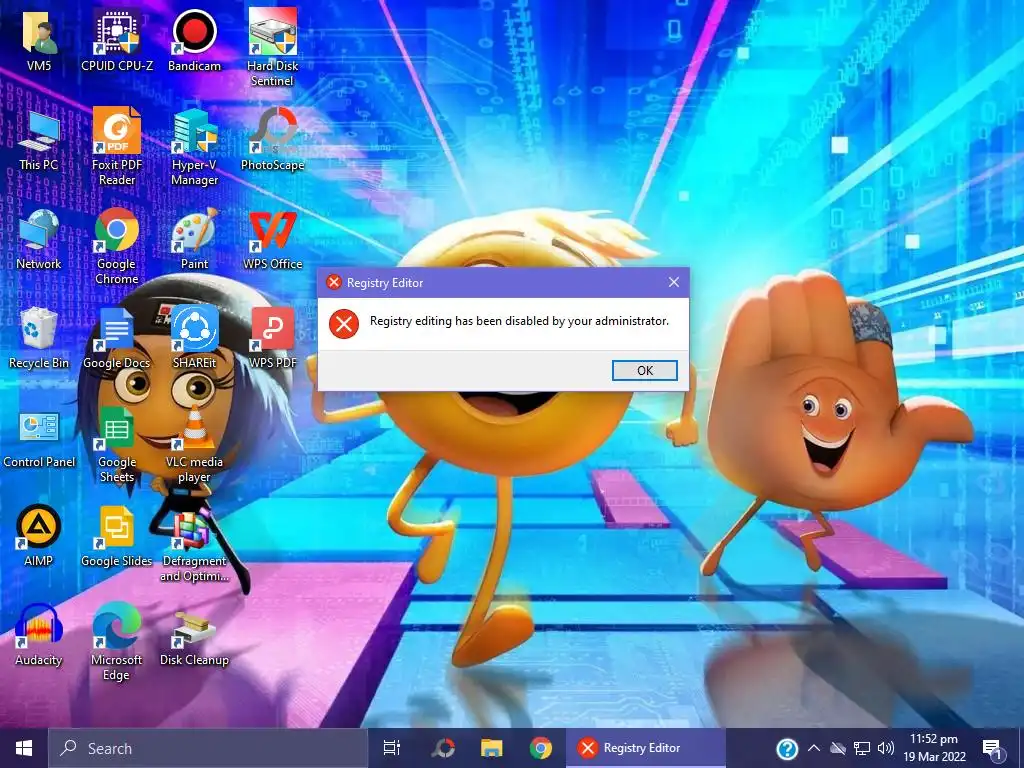The height and width of the screenshot is (768, 1024).
Task: Click the taskbar Search box
Action: click(x=208, y=748)
